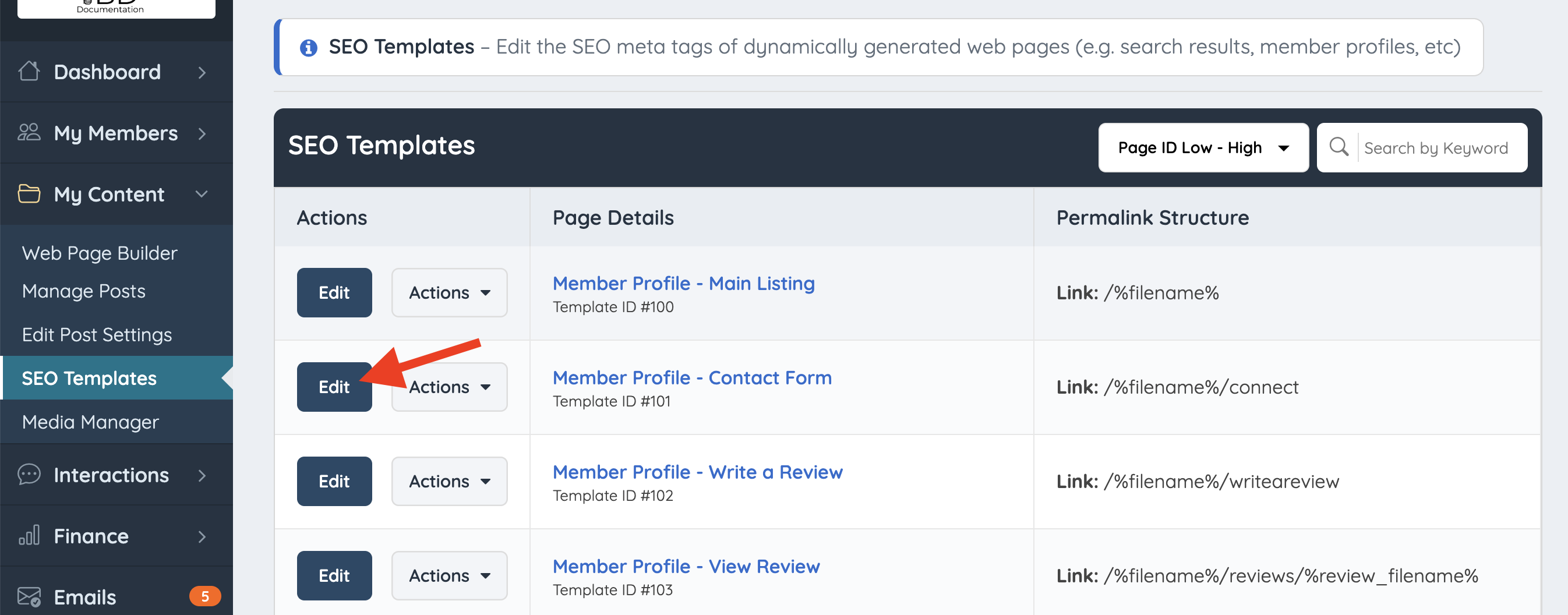1568x615 pixels.
Task: Edit the Member Profile - View Review template
Action: pos(334,575)
